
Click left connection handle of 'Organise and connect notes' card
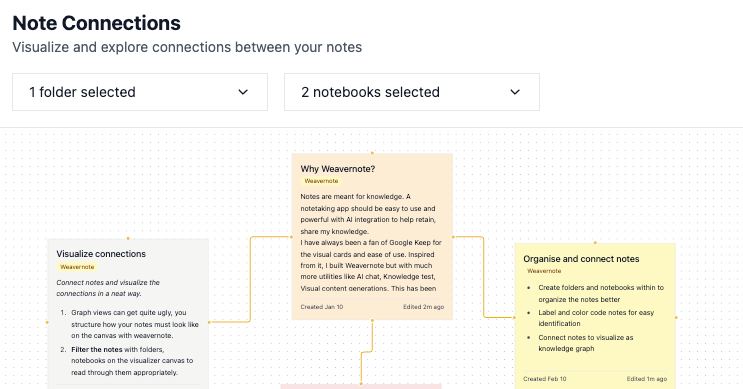tap(515, 317)
